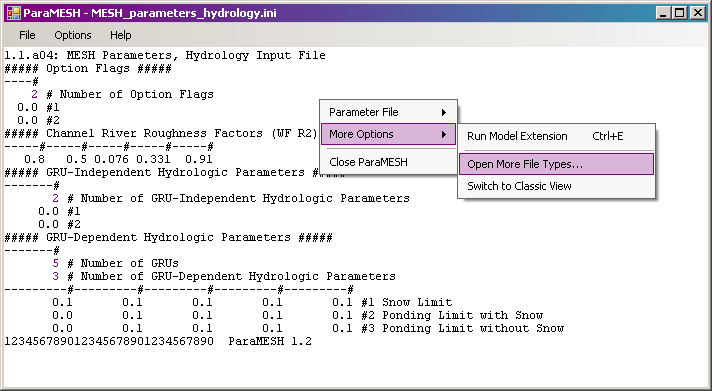
Task: Click the value 2 for GRU-Independent parameters count
Action: point(55,198)
